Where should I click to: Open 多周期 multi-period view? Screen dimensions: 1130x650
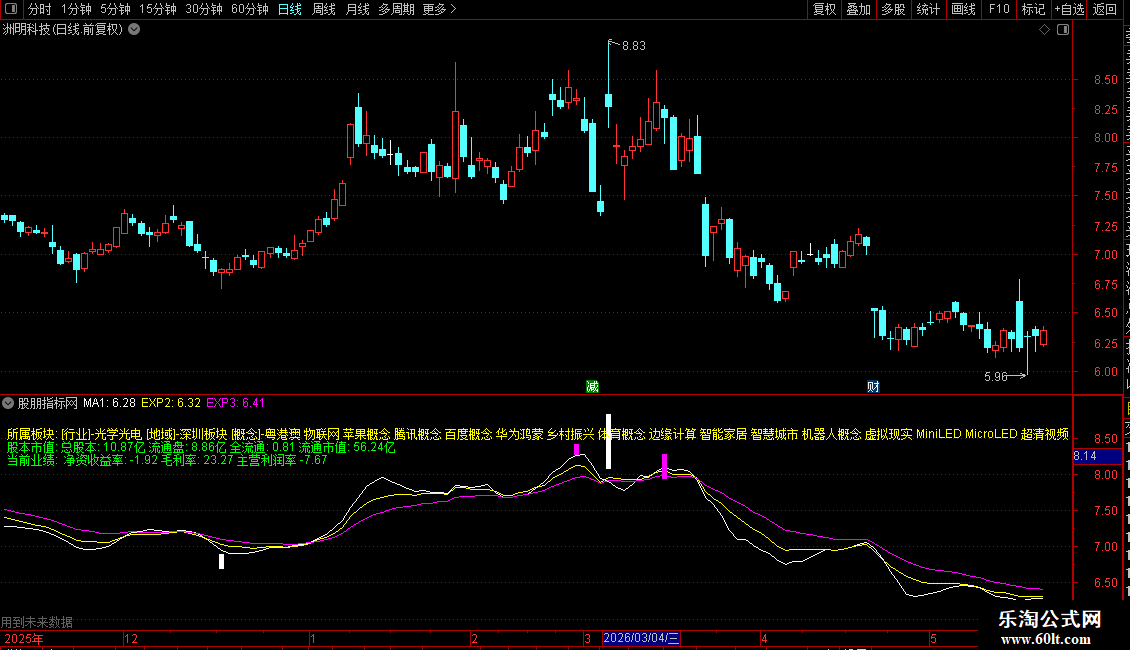pyautogui.click(x=396, y=9)
